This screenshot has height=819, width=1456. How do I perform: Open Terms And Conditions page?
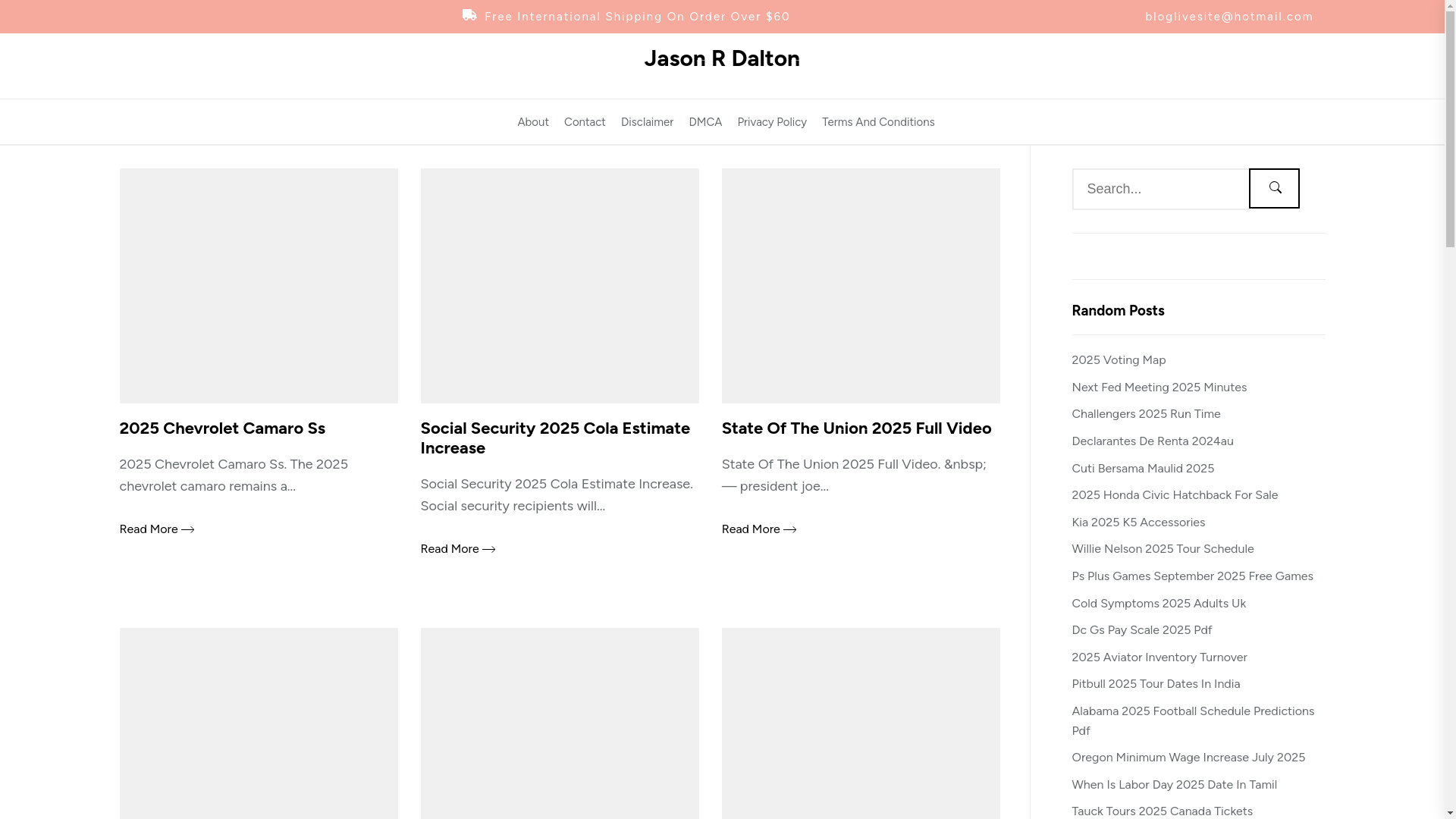pos(878,122)
